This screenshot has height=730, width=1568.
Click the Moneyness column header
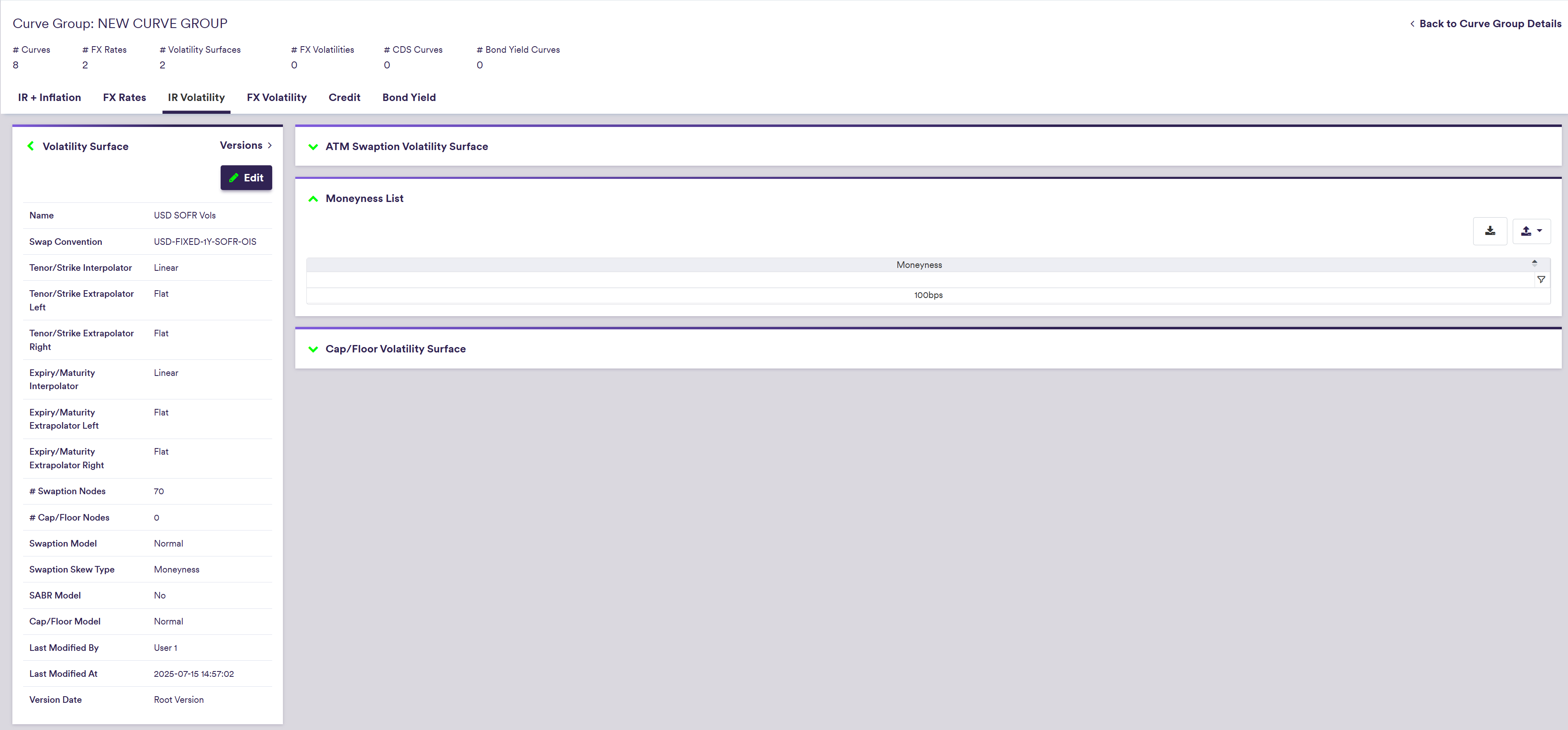(x=918, y=265)
